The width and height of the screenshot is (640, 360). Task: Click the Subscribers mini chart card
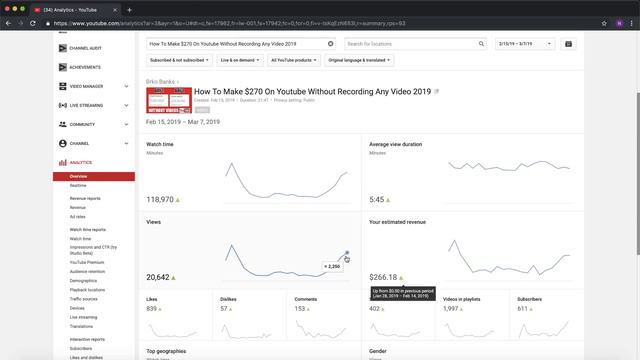547,316
